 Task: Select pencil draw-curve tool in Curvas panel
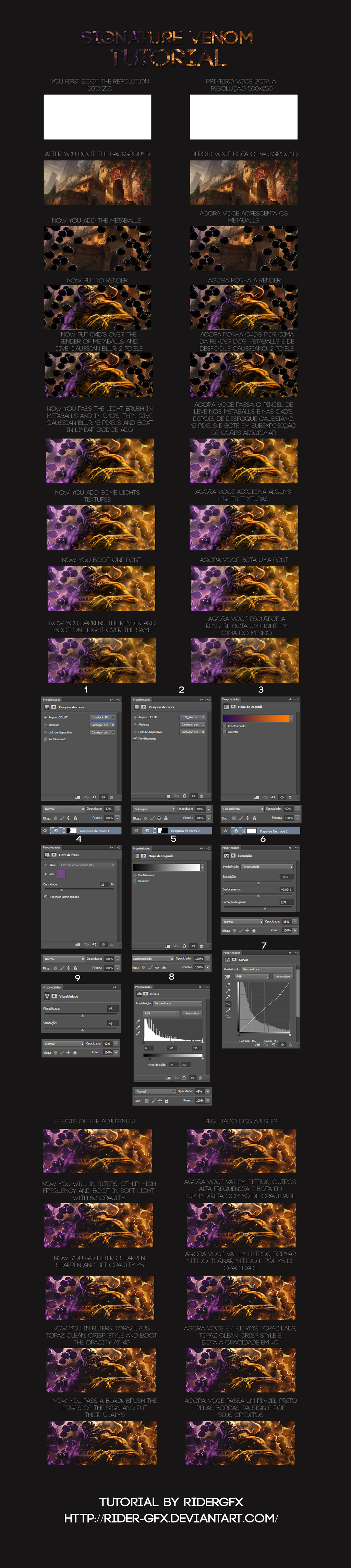[x=228, y=1010]
